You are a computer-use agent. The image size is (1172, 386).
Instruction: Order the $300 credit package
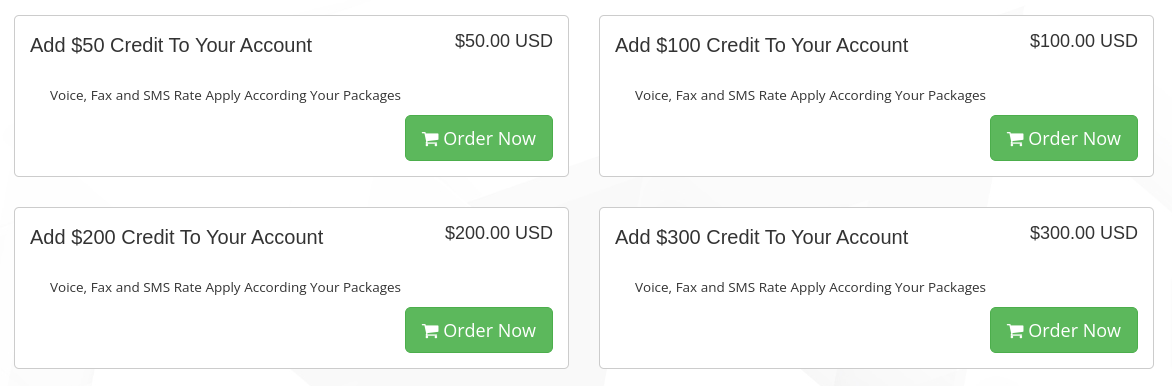click(1064, 330)
